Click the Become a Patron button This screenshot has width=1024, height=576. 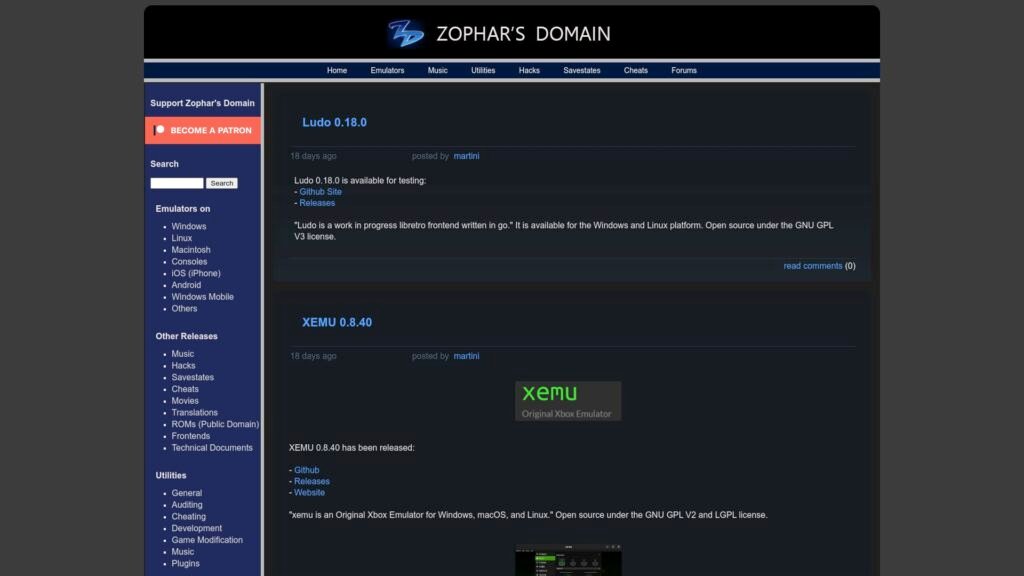[x=202, y=131]
